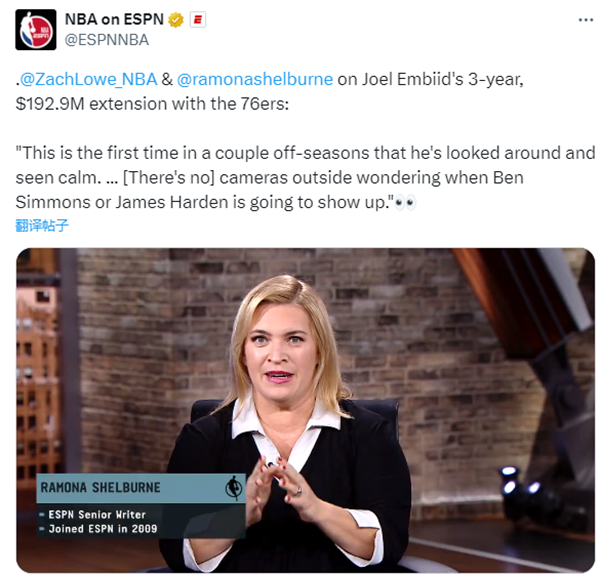Click the RAMONA SHELBURNE name caption

(x=101, y=488)
